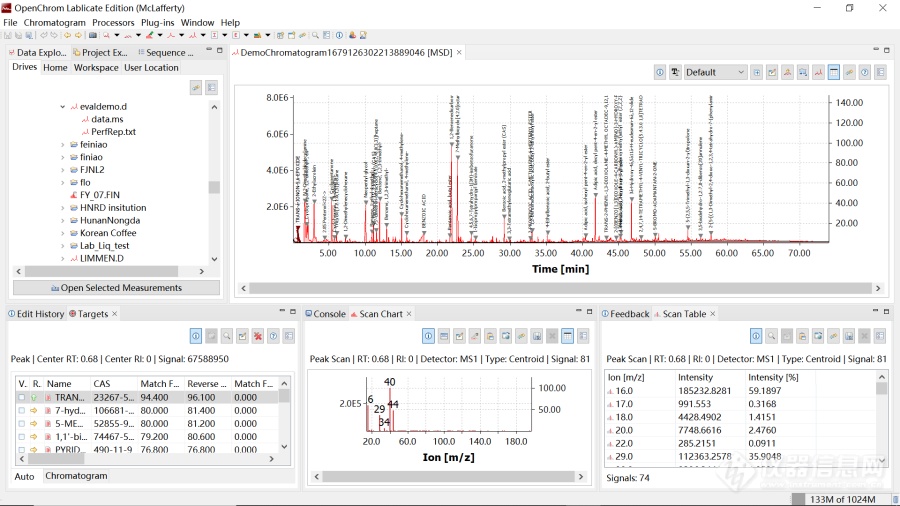Expand the Korean Coffee folder
Image resolution: width=900 pixels, height=506 pixels.
coord(62,233)
